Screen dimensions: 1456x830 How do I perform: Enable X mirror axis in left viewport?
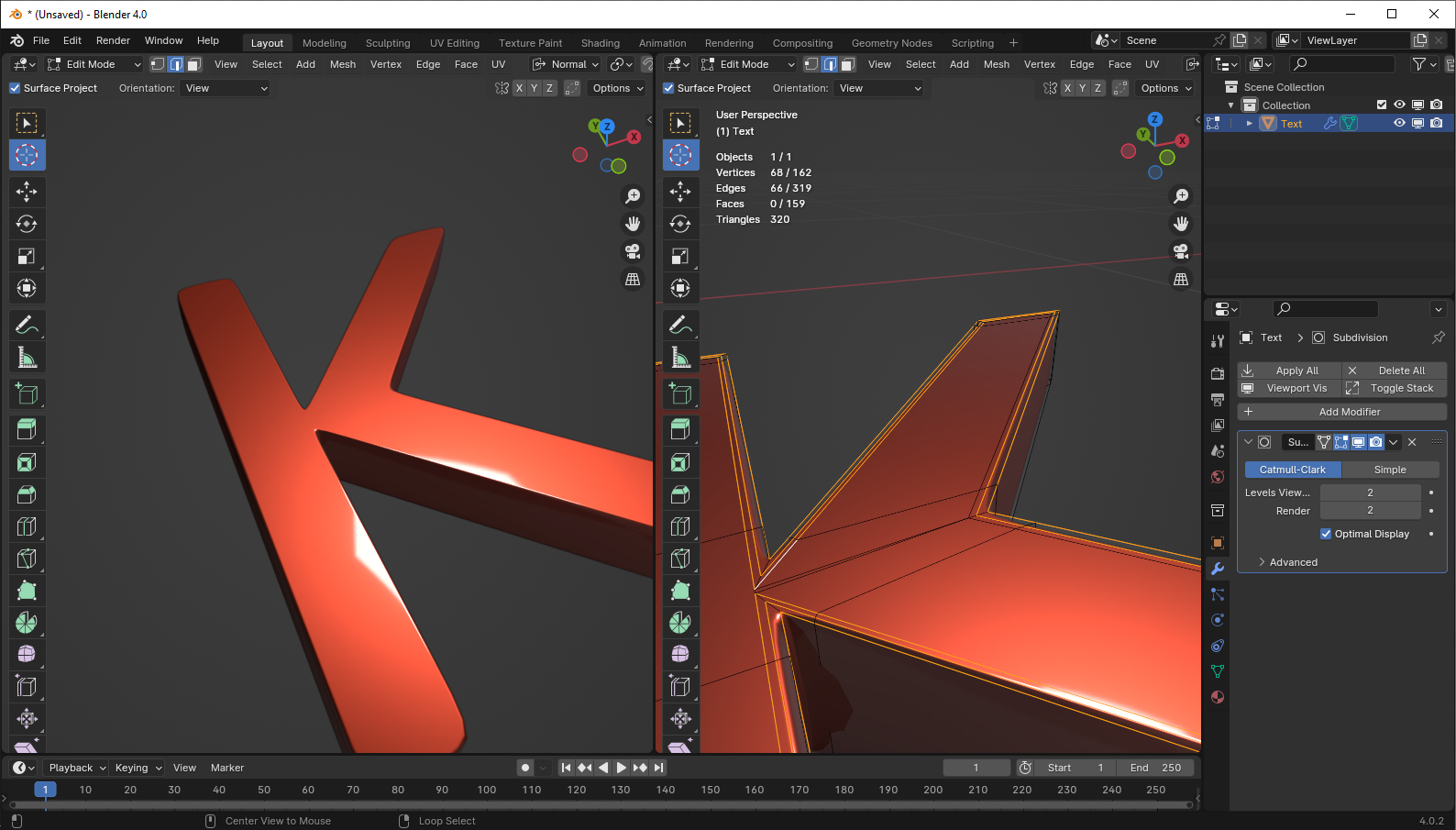(x=519, y=88)
